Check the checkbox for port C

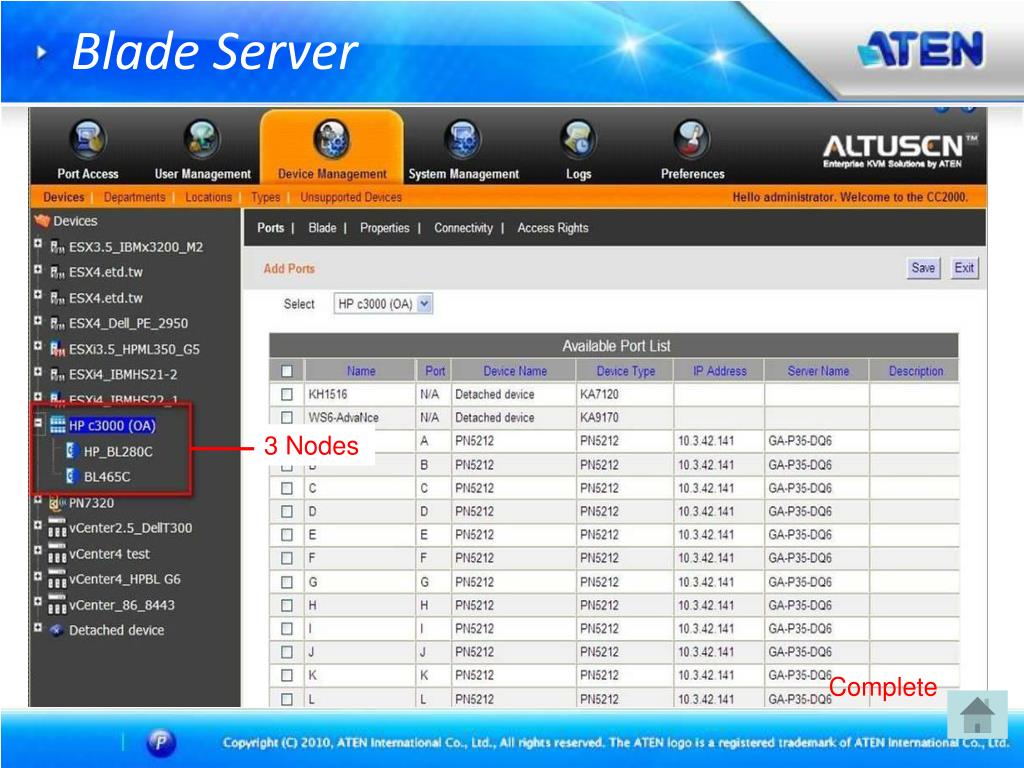[x=287, y=488]
